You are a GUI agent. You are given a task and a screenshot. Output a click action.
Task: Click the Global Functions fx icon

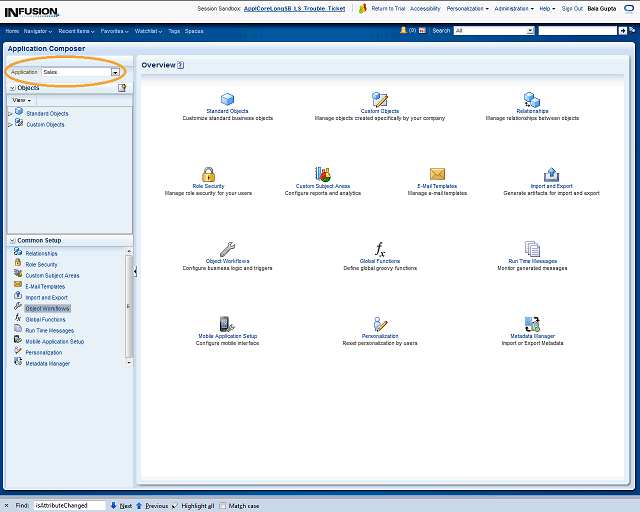[379, 249]
